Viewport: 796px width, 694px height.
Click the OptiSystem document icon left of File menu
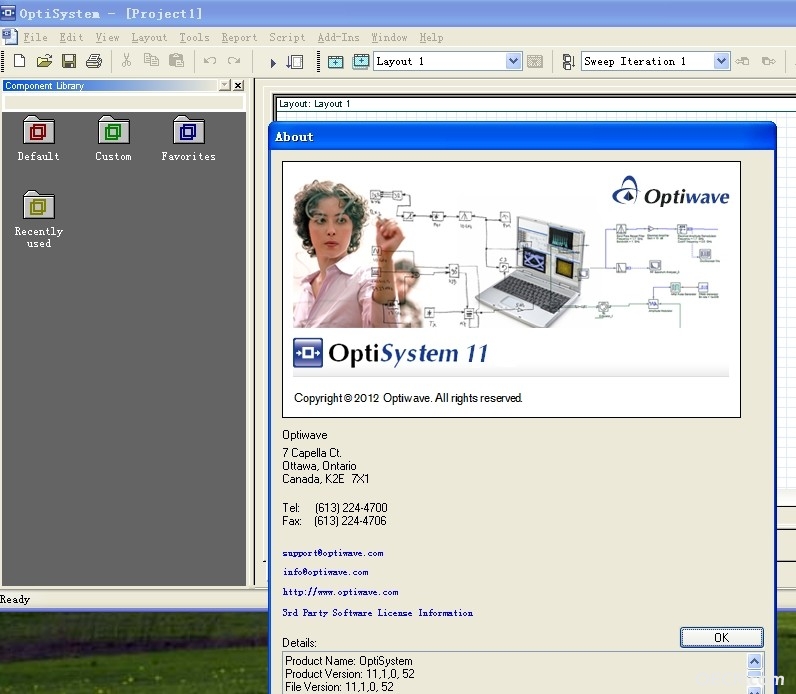[x=9, y=37]
